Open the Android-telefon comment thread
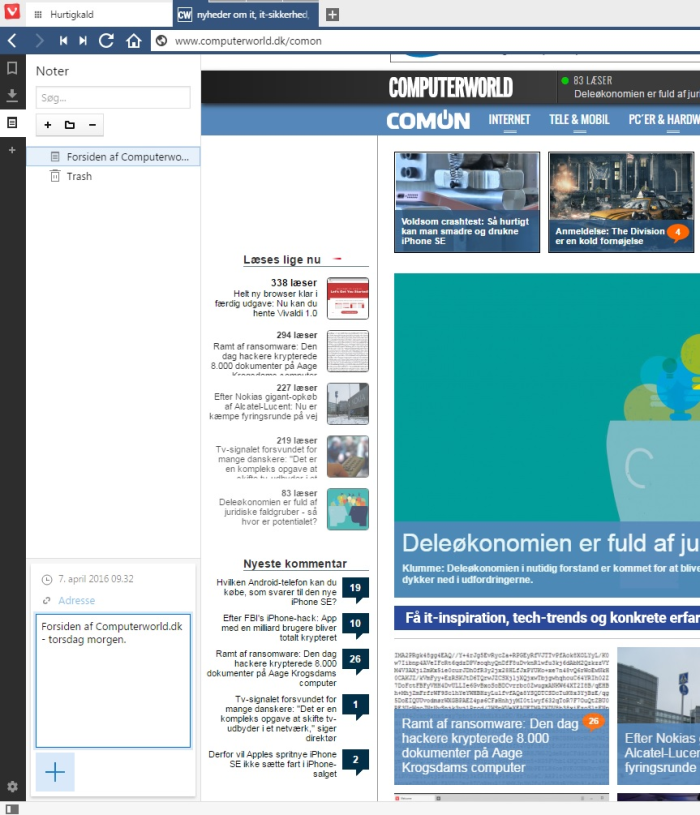700x815 pixels. coord(276,592)
